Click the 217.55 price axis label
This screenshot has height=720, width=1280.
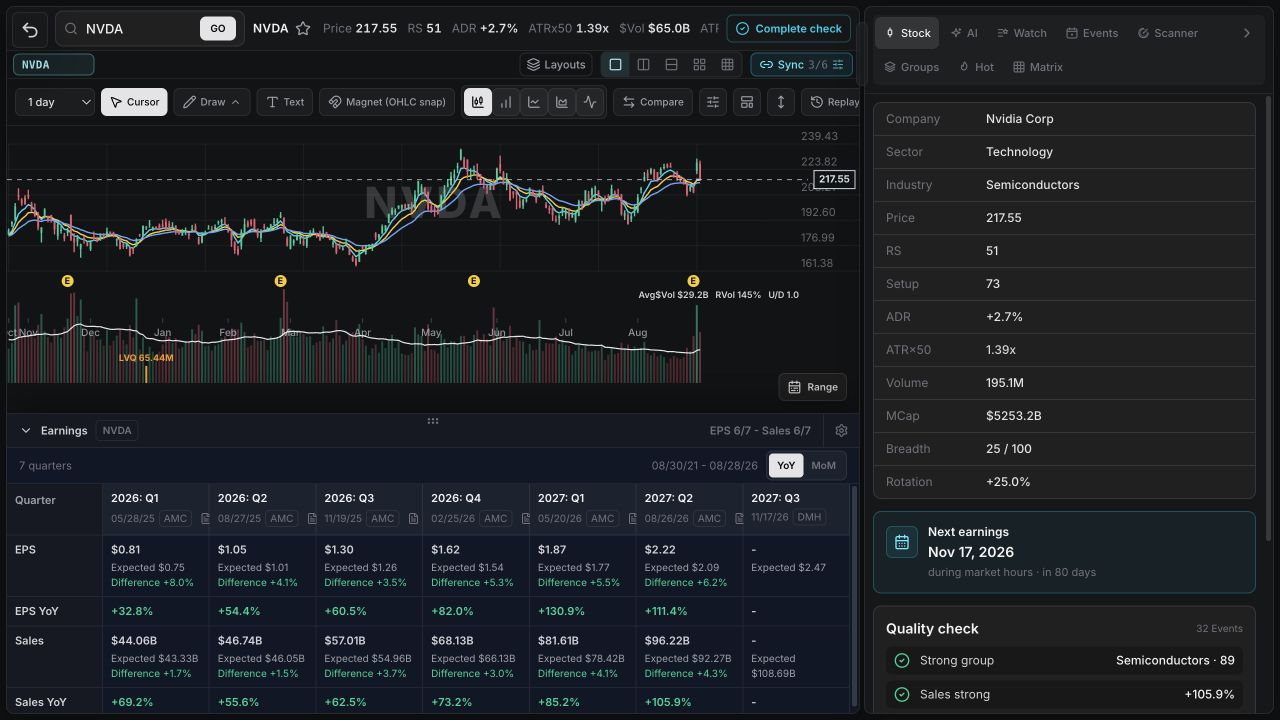(x=834, y=180)
